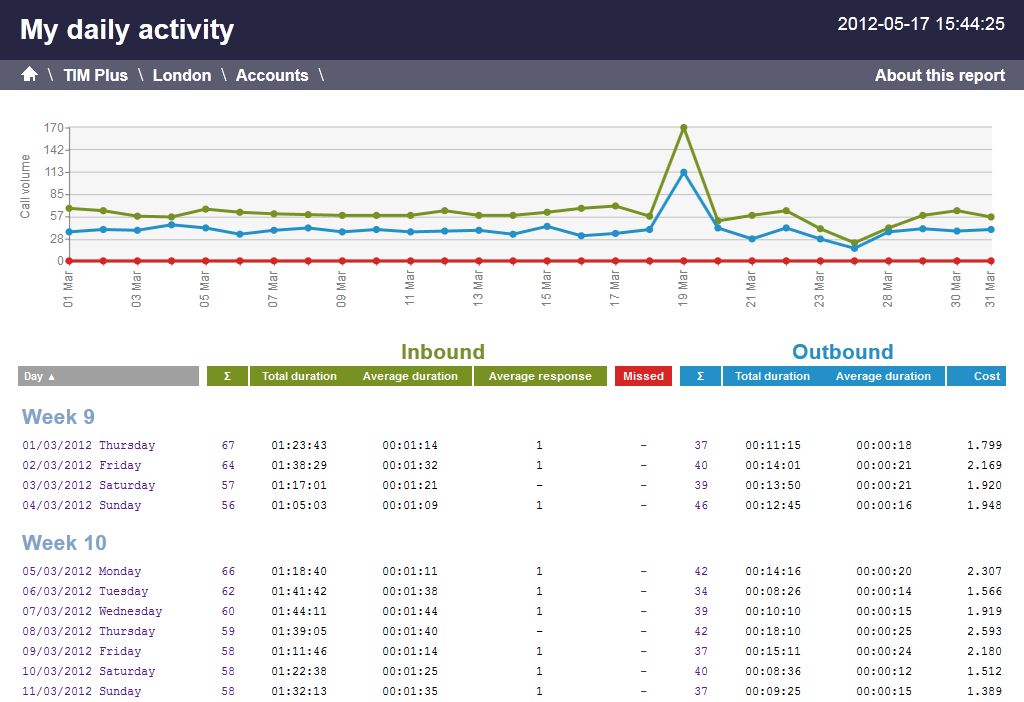Click the red Missed column header
The height and width of the screenshot is (702, 1024).
coord(643,376)
